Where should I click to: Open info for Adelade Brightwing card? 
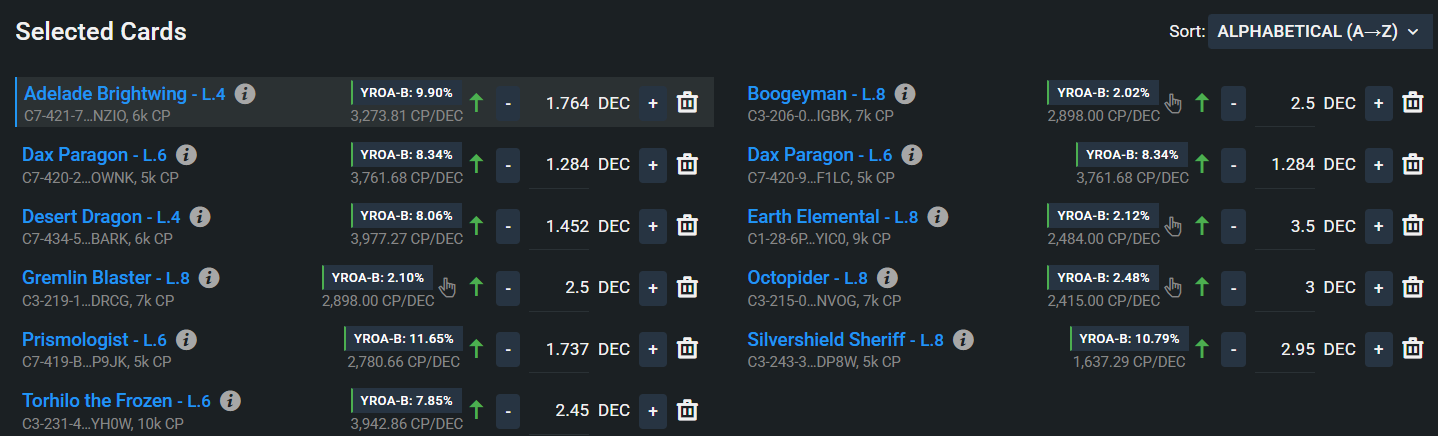(245, 94)
